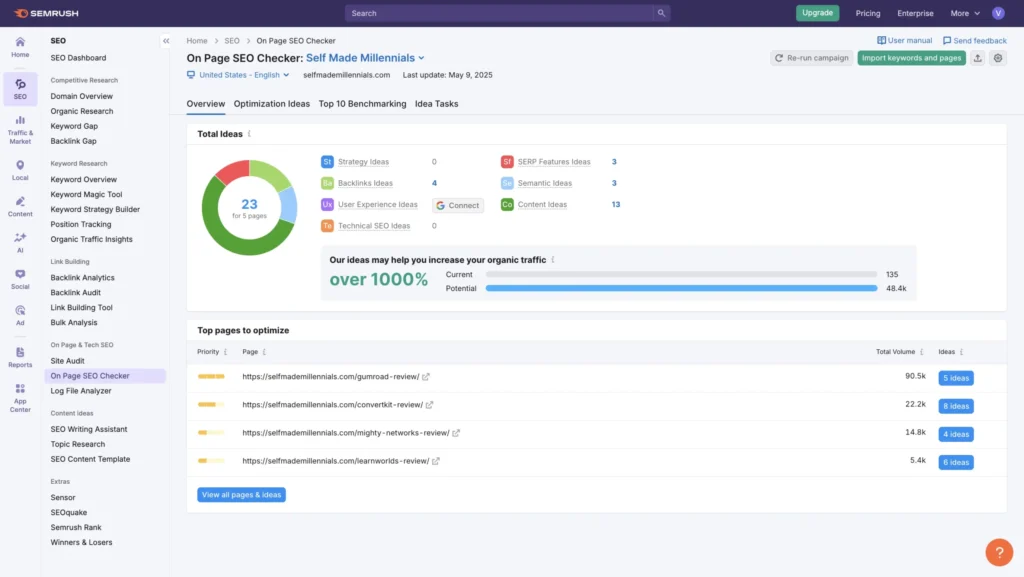1024x577 pixels.
Task: Open campaign settings via the gear icon
Action: [x=997, y=58]
